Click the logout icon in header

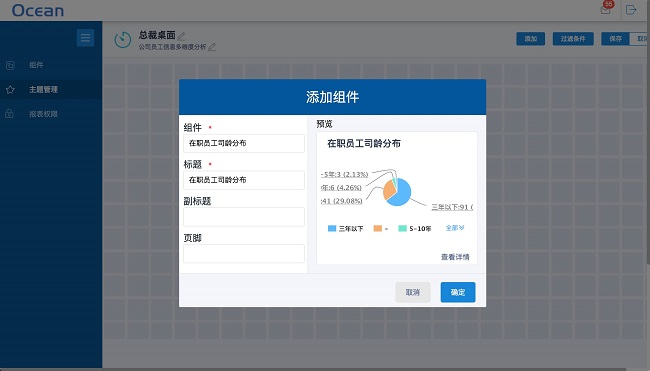(631, 10)
